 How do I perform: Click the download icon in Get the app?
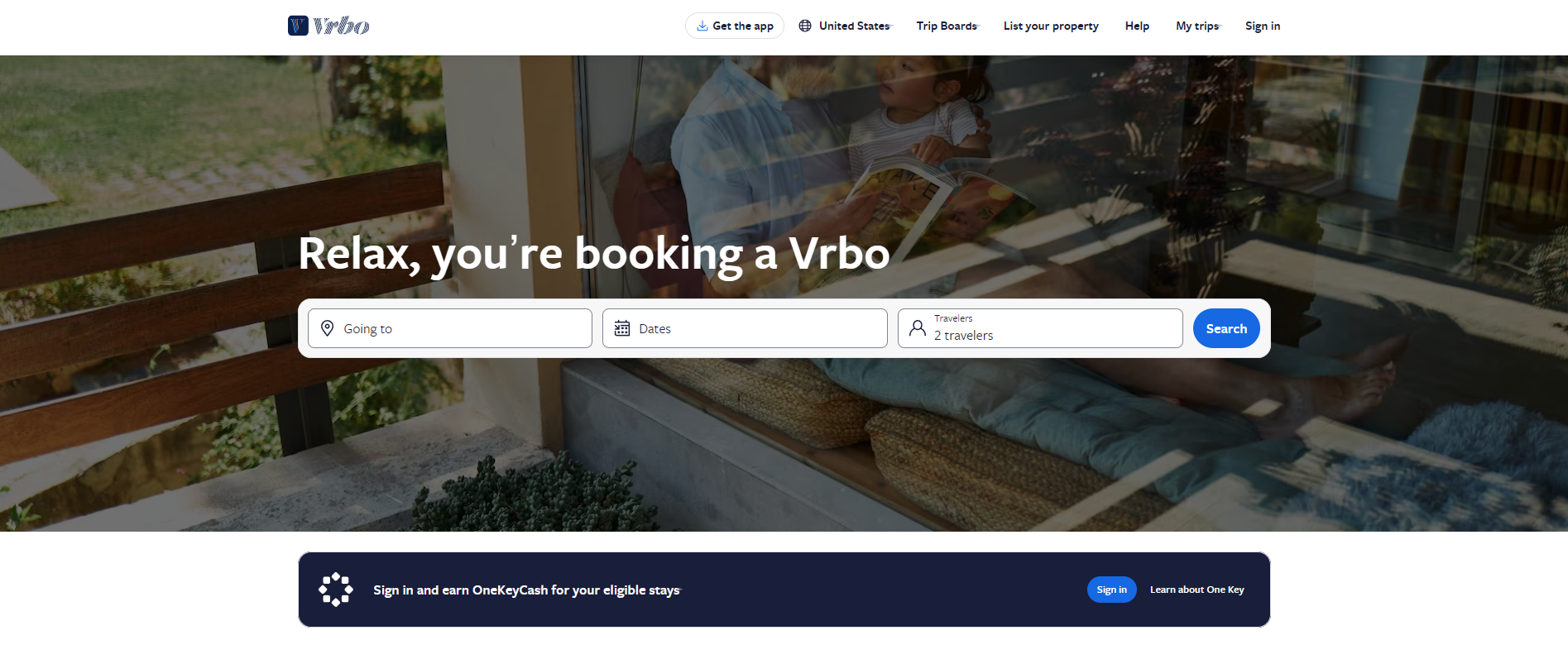pos(702,26)
